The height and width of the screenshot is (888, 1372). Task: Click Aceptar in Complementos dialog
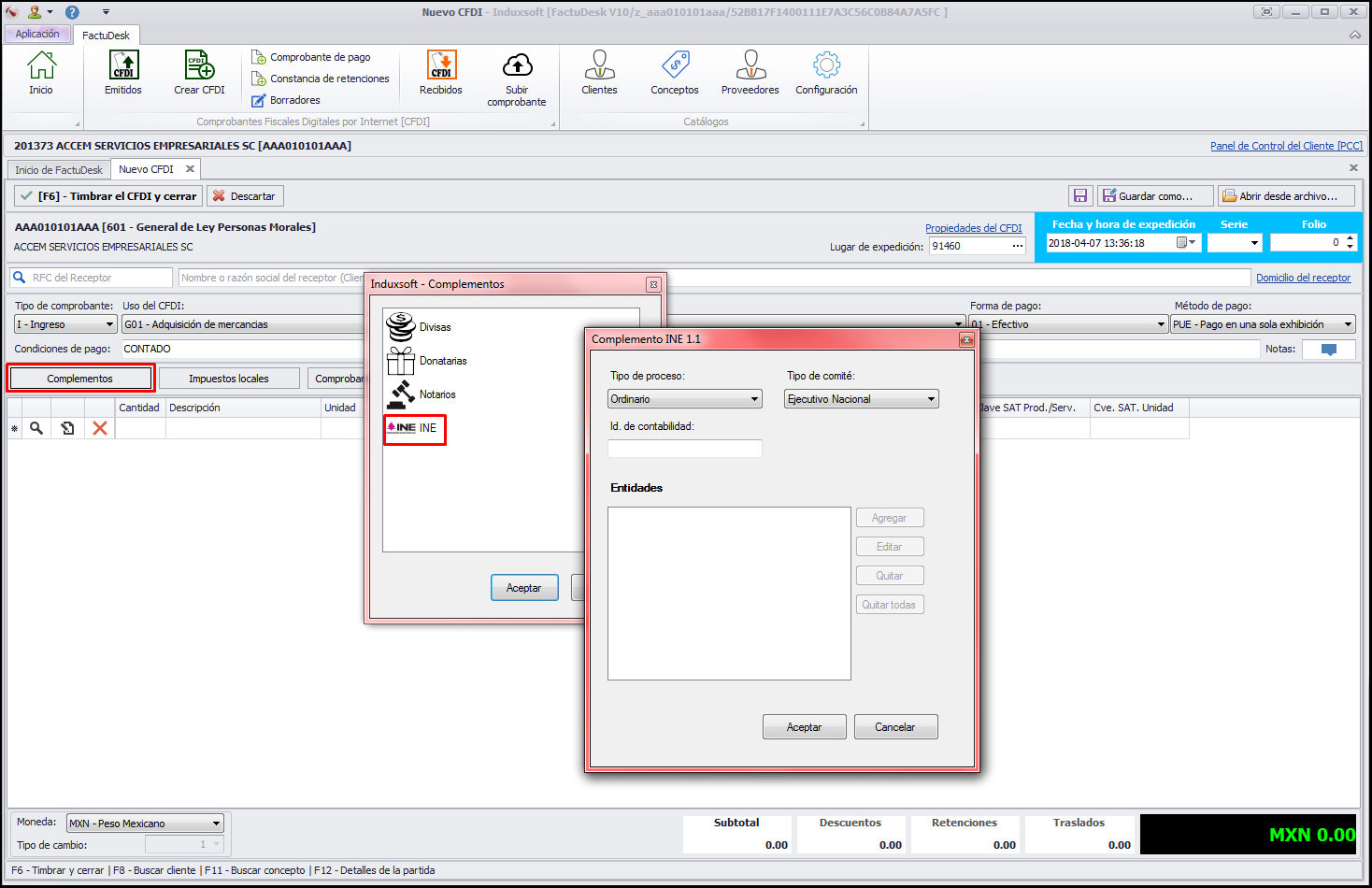pyautogui.click(x=524, y=588)
